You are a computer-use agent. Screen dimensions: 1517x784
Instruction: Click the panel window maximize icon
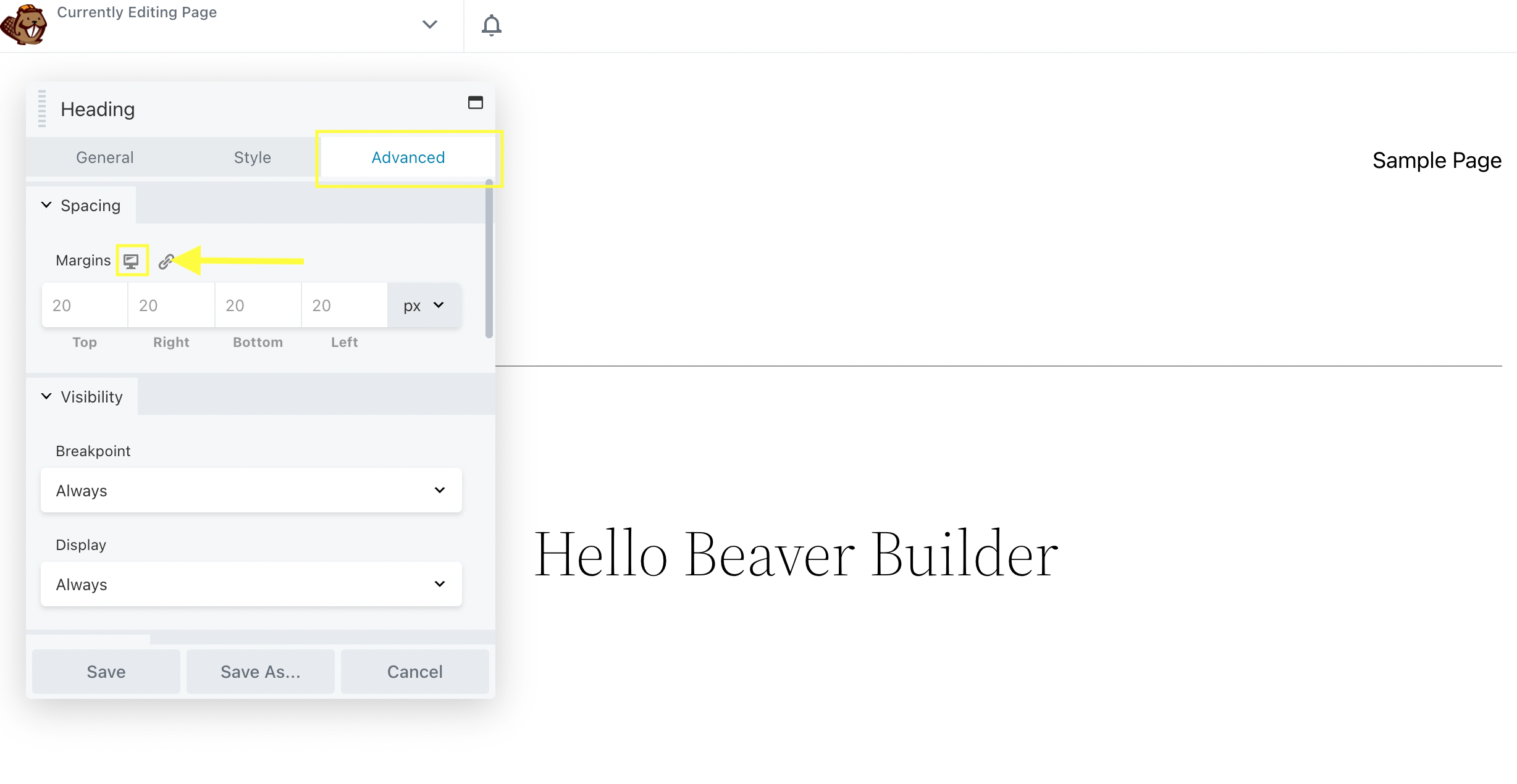click(x=475, y=102)
